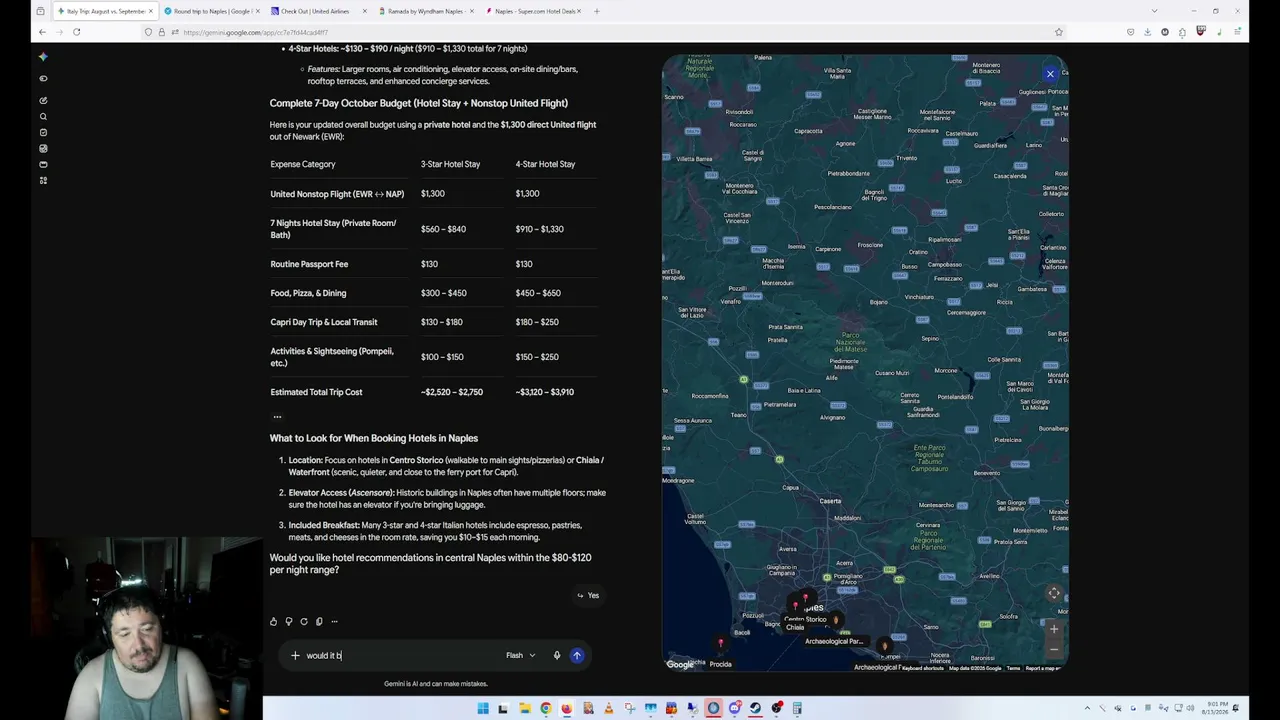Image resolution: width=1280 pixels, height=720 pixels.
Task: Close the map panel with X
Action: tap(1050, 73)
